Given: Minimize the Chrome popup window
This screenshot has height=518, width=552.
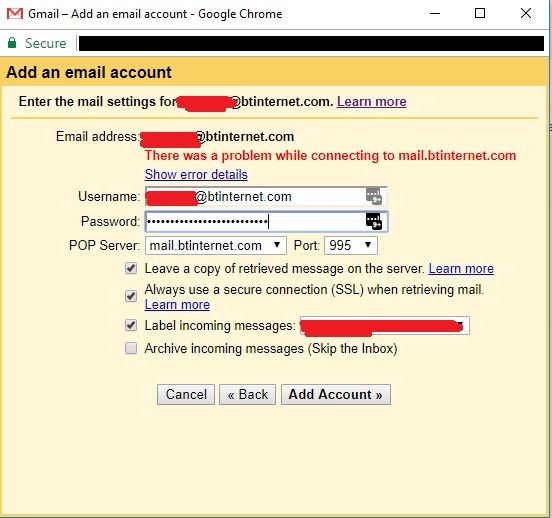Looking at the screenshot, I should (435, 14).
